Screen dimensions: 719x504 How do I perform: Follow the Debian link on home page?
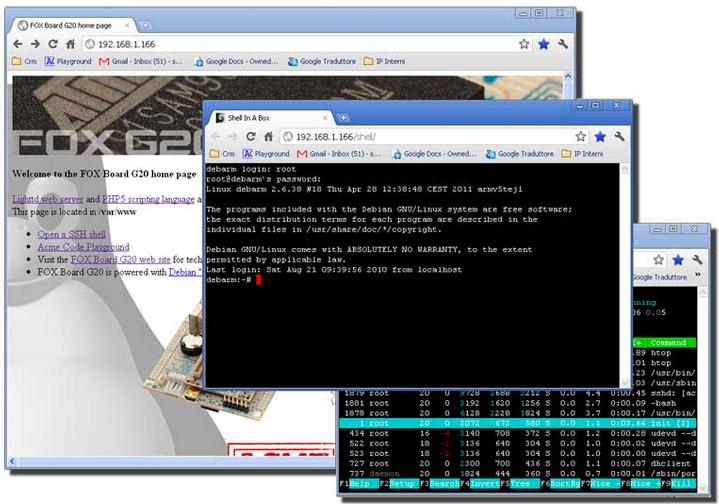tap(185, 272)
